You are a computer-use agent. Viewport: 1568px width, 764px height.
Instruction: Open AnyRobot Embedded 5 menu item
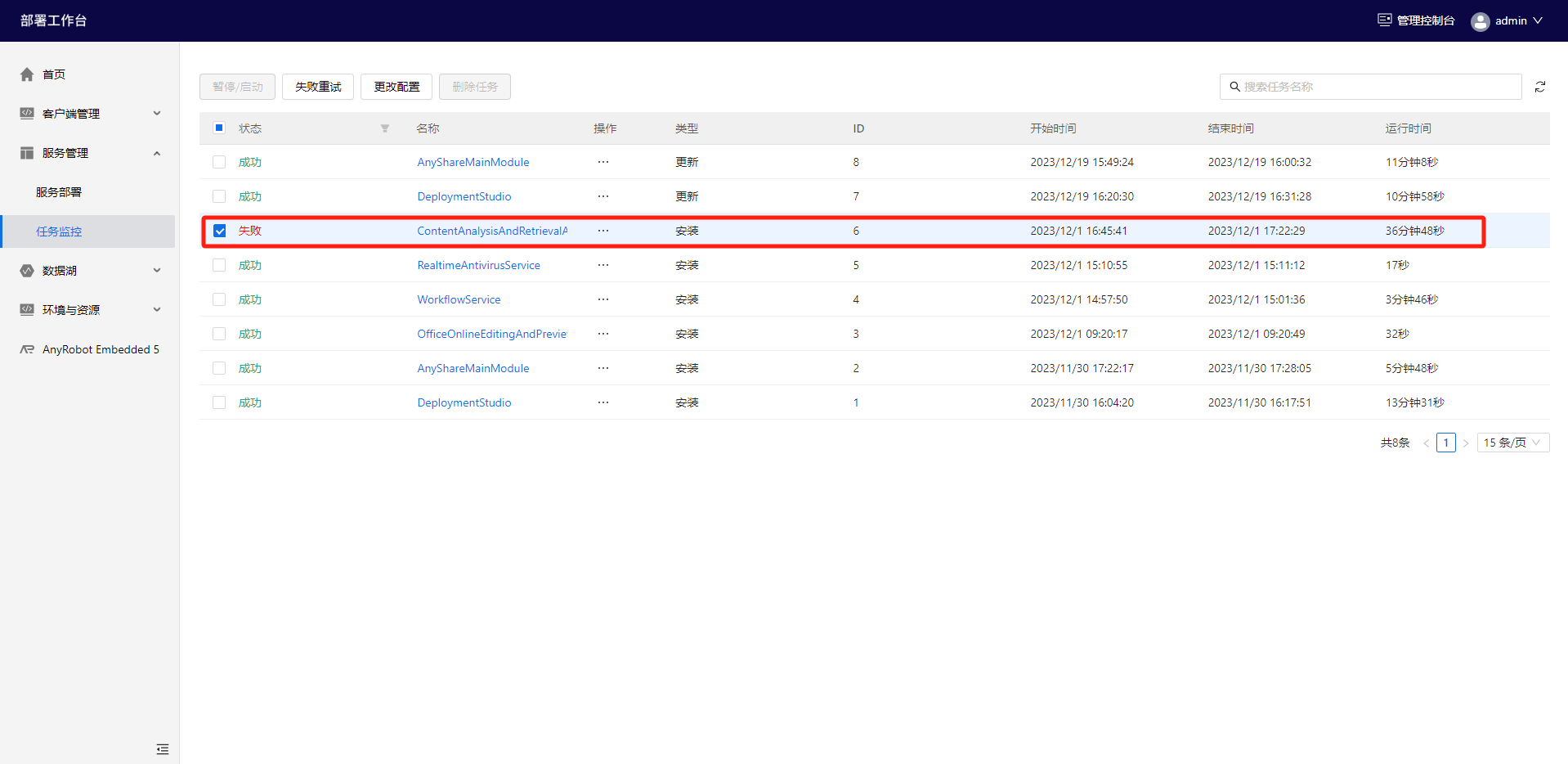[x=101, y=349]
